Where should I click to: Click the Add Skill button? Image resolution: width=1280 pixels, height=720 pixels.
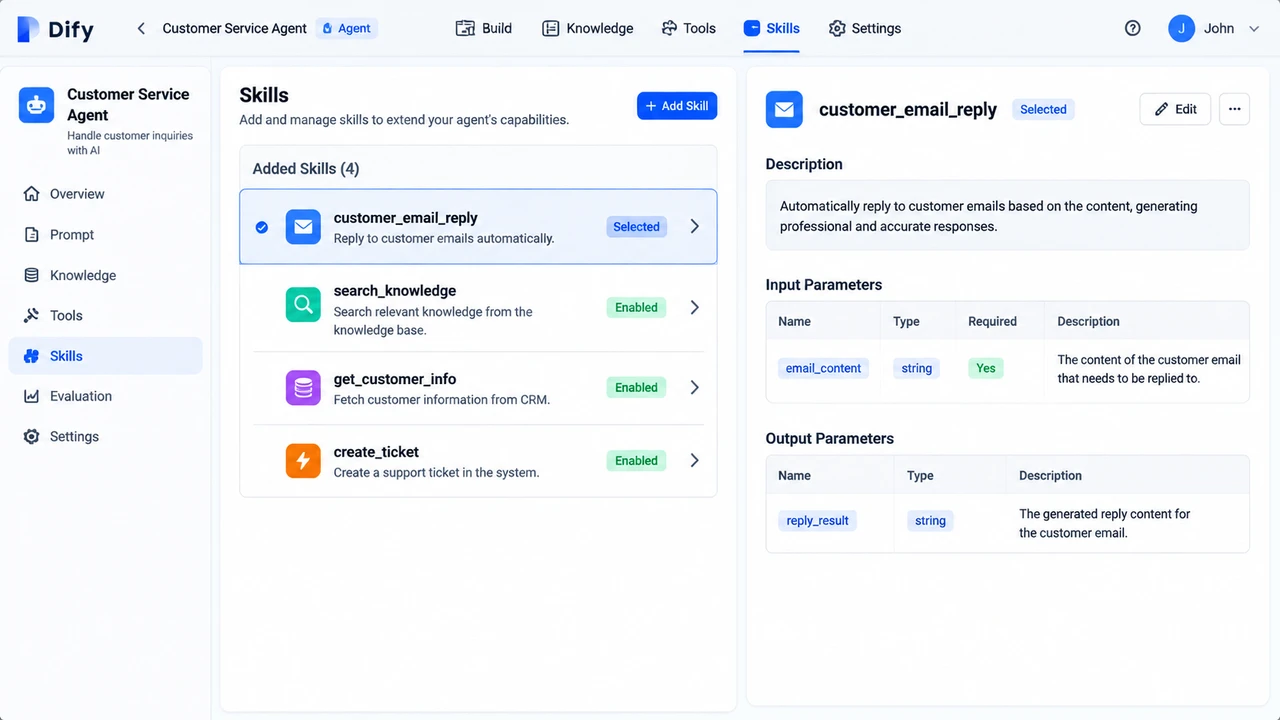pyautogui.click(x=677, y=106)
